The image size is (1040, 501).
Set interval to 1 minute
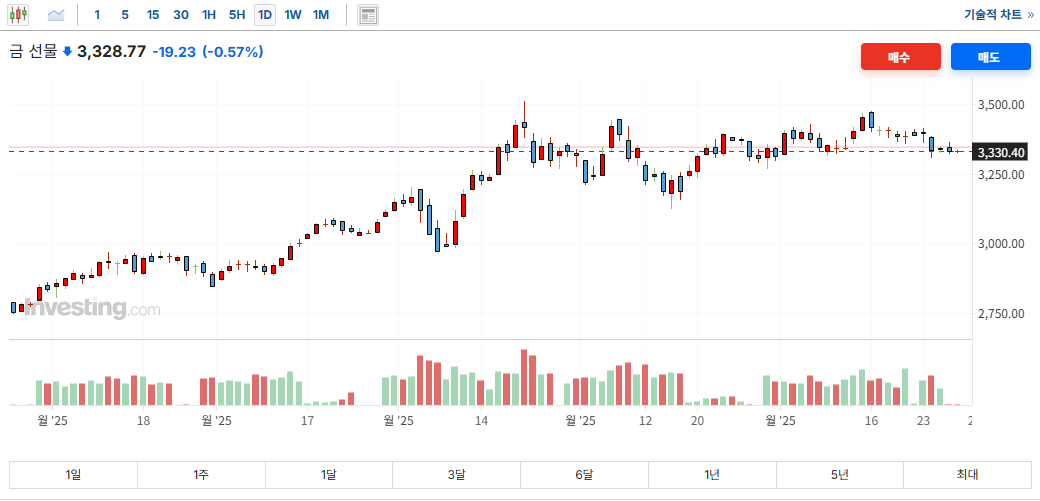click(98, 15)
